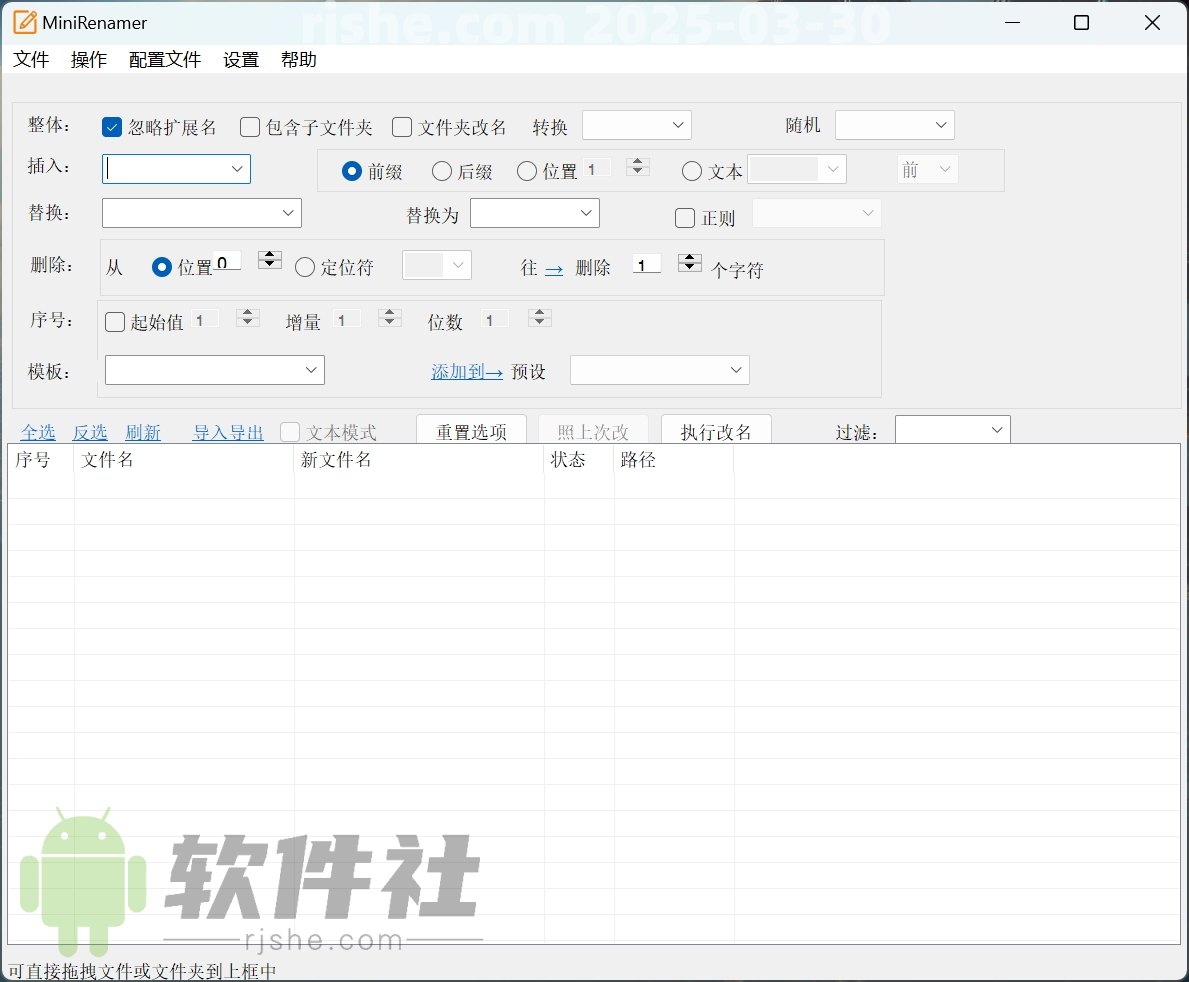Open the 设置 menu
Viewport: 1189px width, 982px height.
[x=241, y=59]
